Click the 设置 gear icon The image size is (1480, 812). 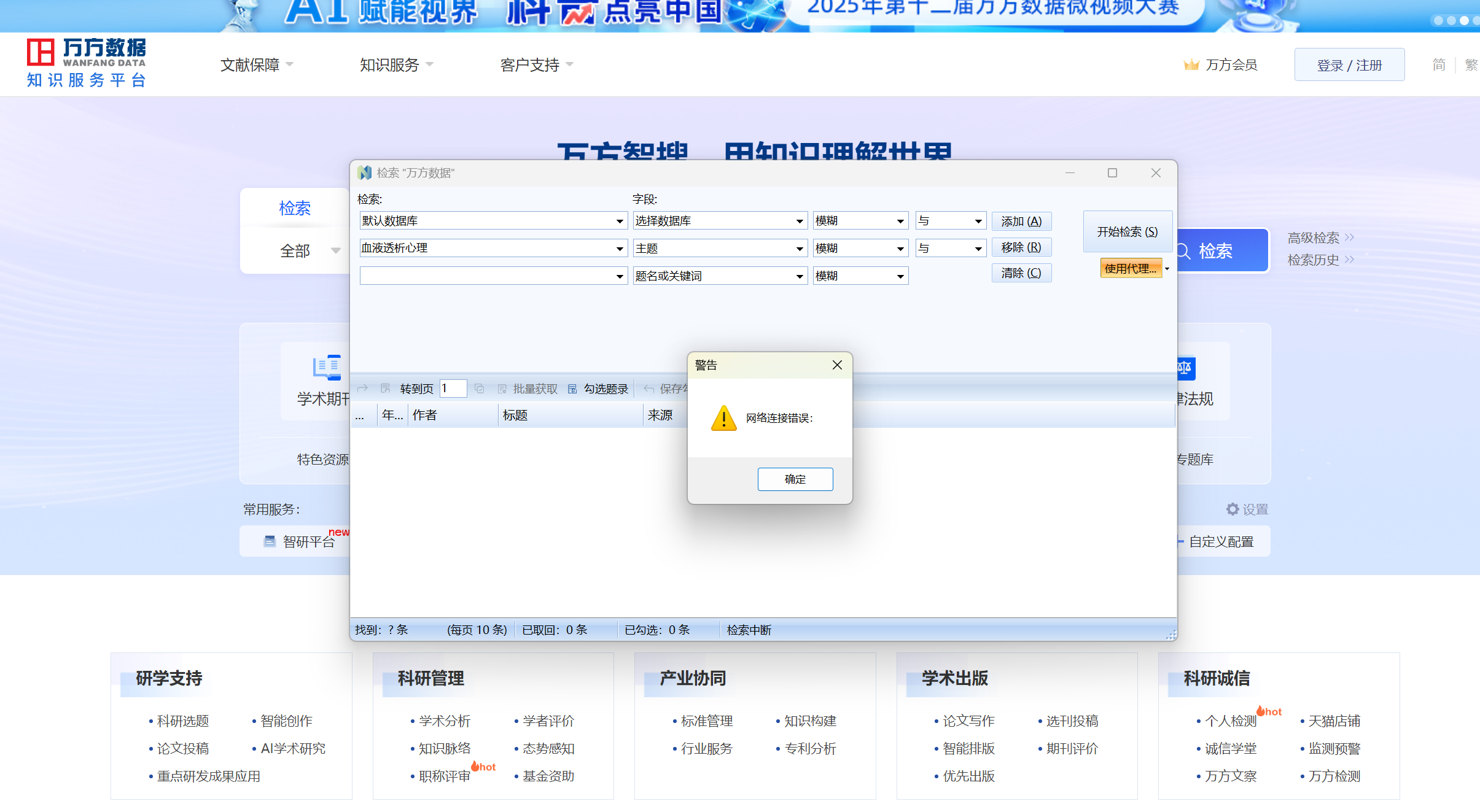tap(1232, 509)
